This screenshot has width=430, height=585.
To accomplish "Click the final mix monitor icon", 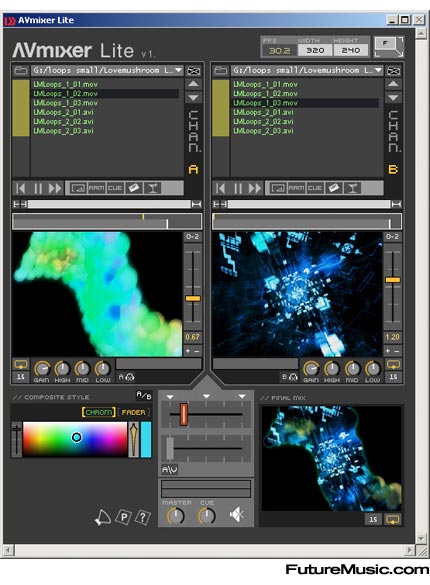I will (x=393, y=519).
